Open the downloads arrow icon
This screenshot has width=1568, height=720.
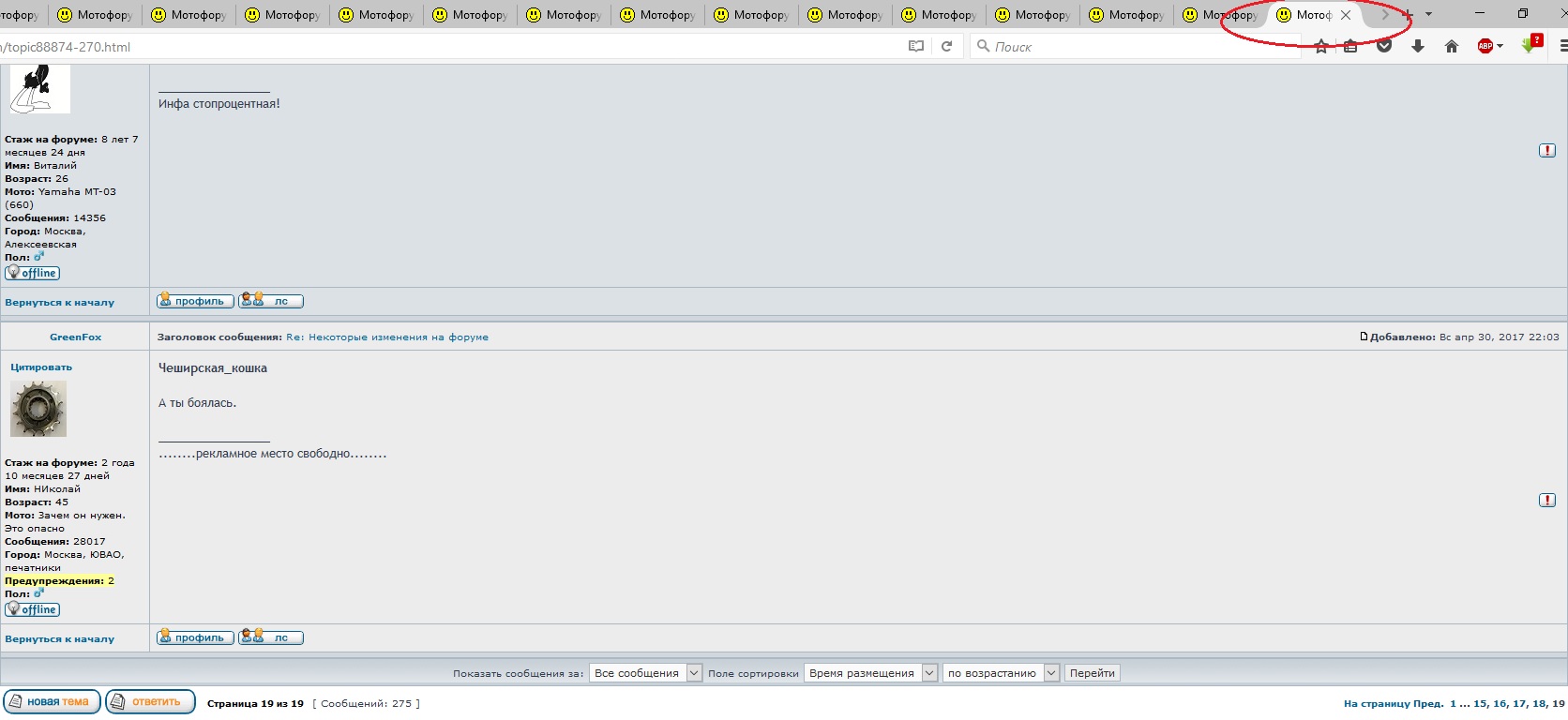pos(1418,46)
